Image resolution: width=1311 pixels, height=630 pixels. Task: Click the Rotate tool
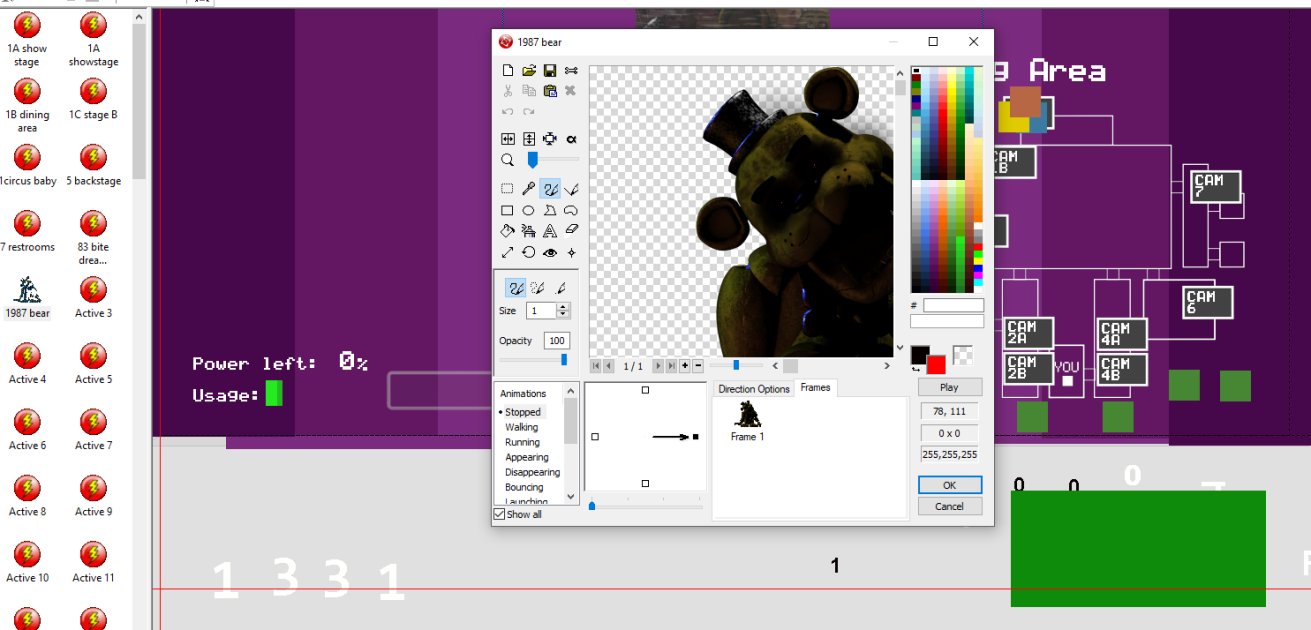coord(529,253)
